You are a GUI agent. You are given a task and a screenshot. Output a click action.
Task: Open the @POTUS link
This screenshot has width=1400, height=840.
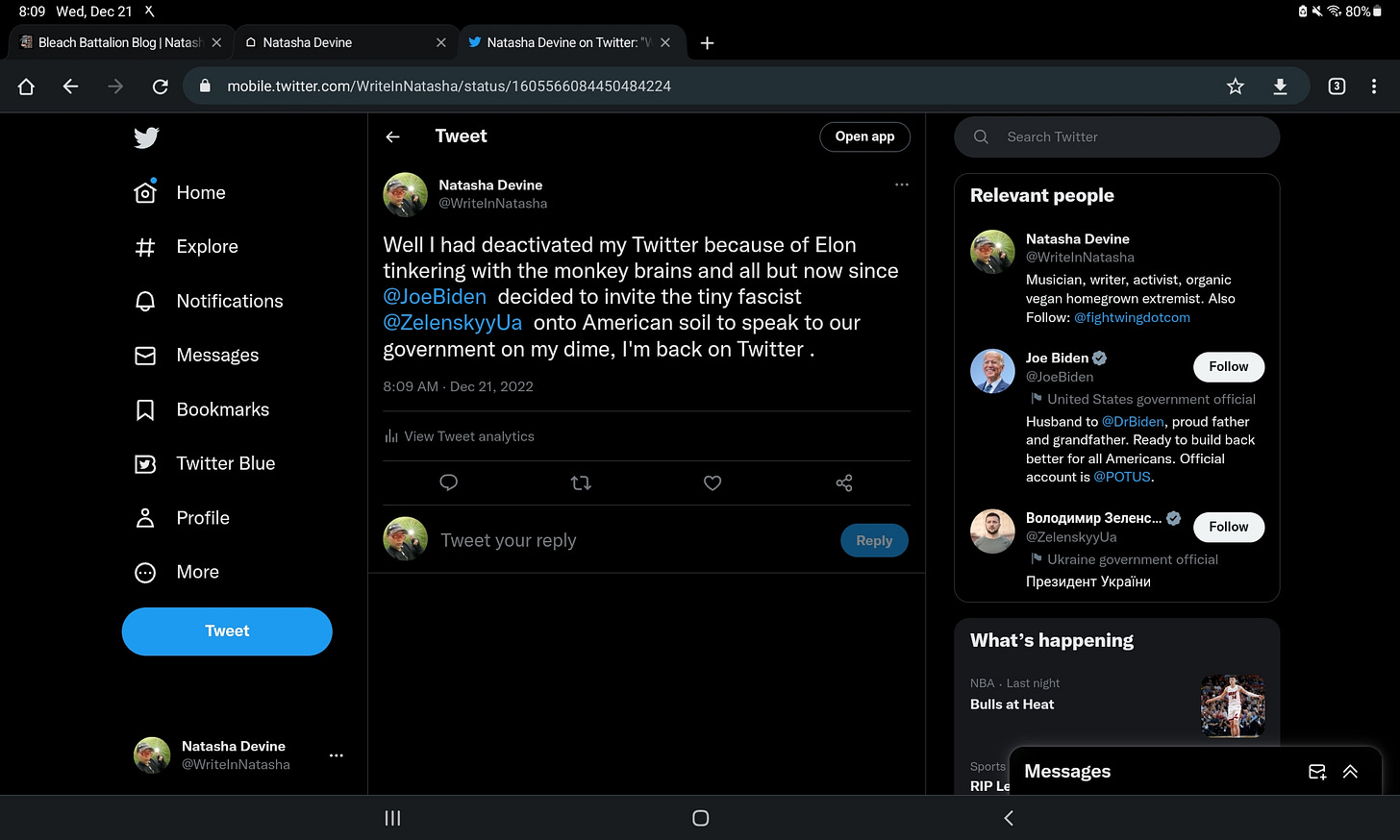click(x=1122, y=477)
